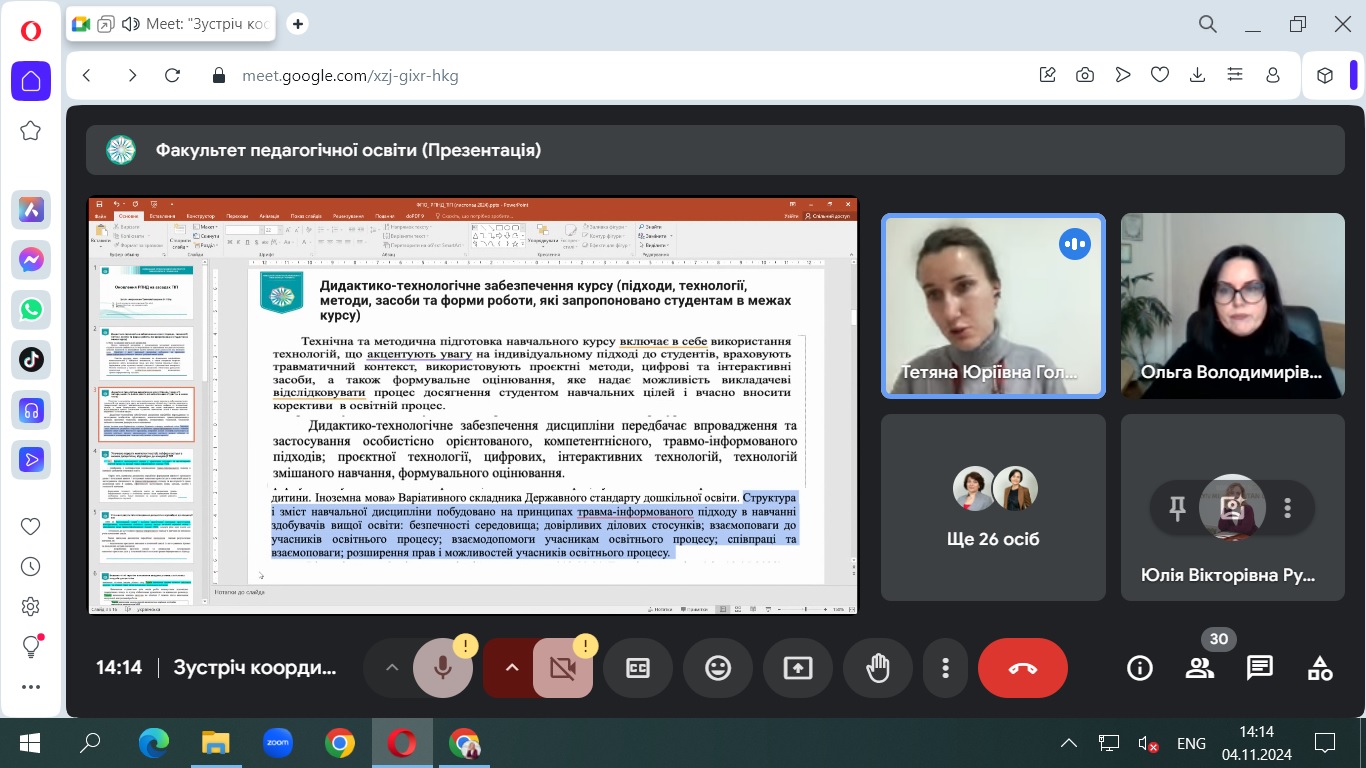Screen dimensions: 1366x768
Task: Reload the page using the refresh button
Action: [x=172, y=75]
